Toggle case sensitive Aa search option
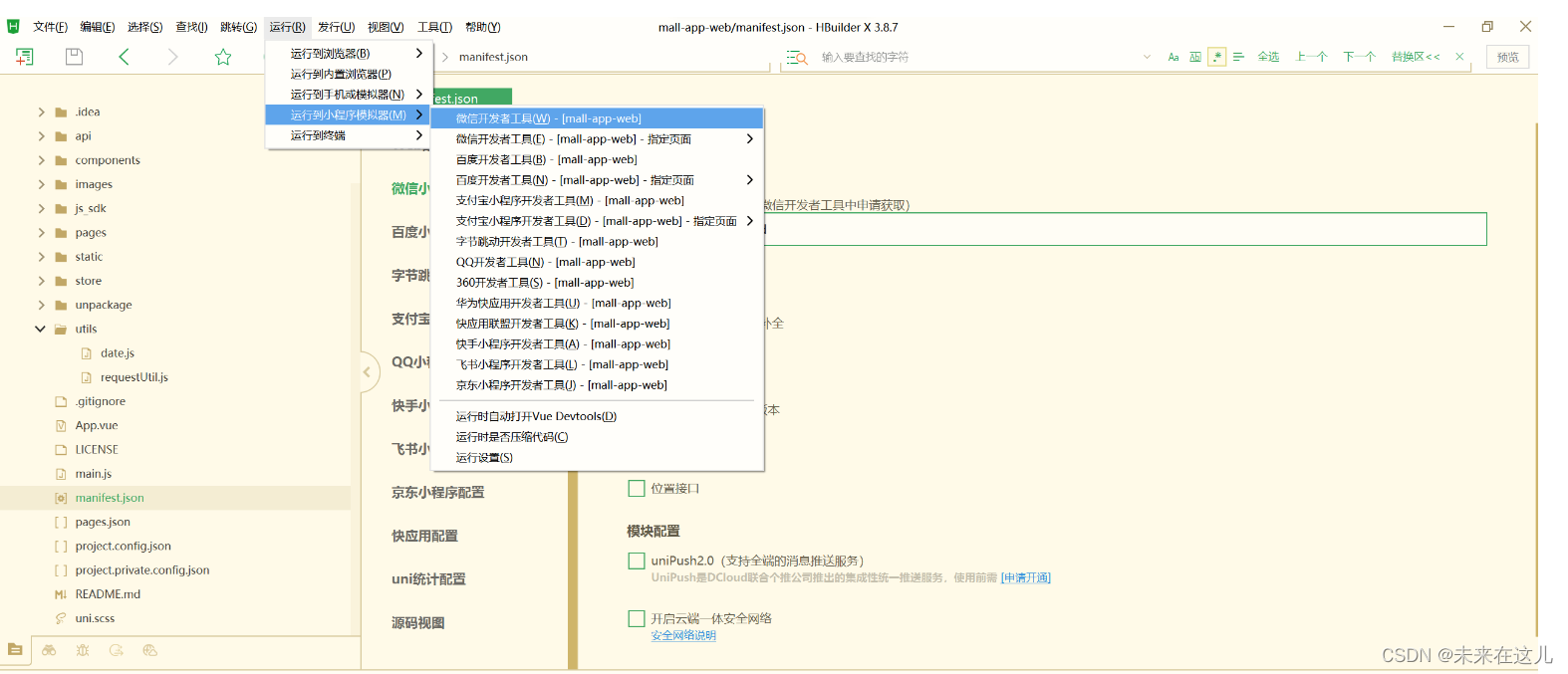Viewport: 1568px width, 674px height. click(x=1174, y=58)
